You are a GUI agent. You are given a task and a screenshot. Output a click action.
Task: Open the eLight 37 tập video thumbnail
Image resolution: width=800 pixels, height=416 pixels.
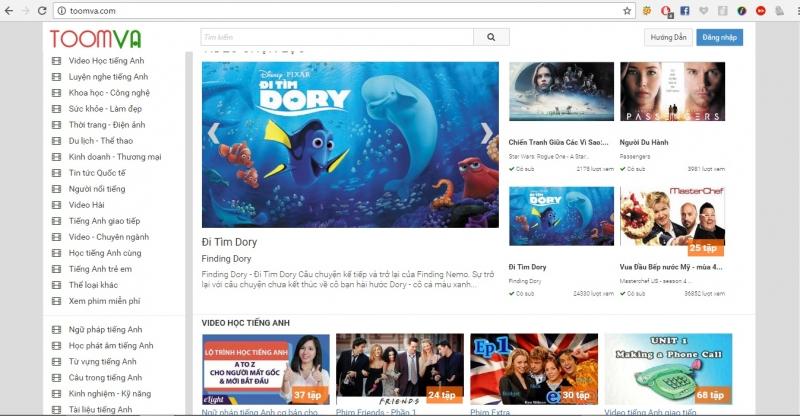click(x=266, y=369)
